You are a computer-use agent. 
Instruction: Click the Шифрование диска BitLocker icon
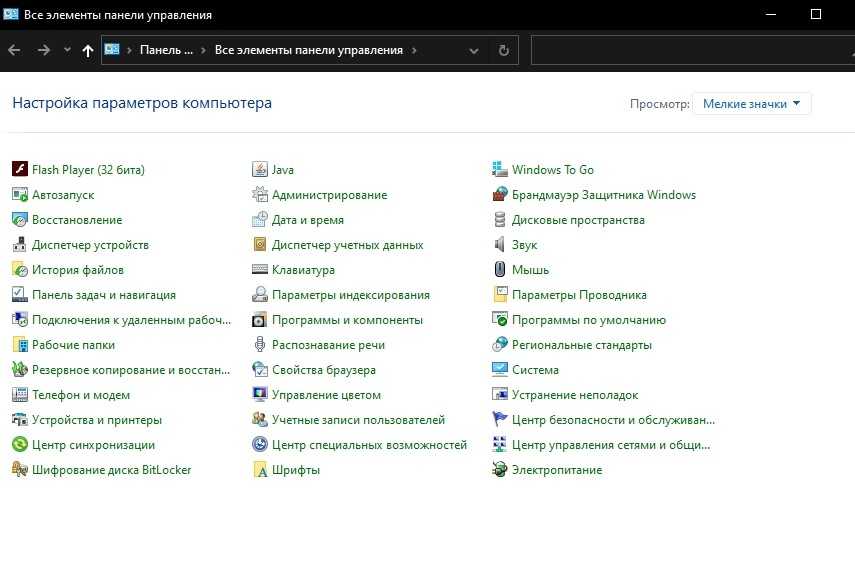[x=19, y=470]
